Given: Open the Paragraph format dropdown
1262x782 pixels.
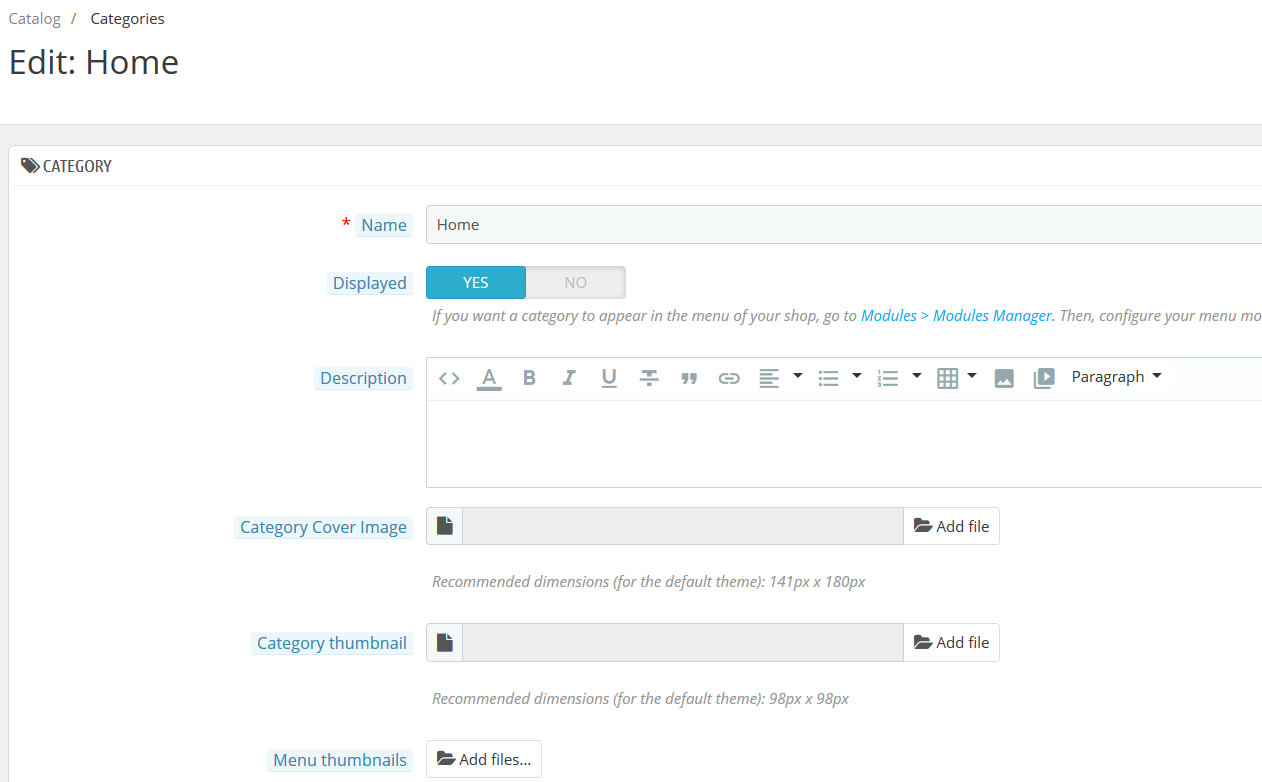Looking at the screenshot, I should pyautogui.click(x=1116, y=377).
